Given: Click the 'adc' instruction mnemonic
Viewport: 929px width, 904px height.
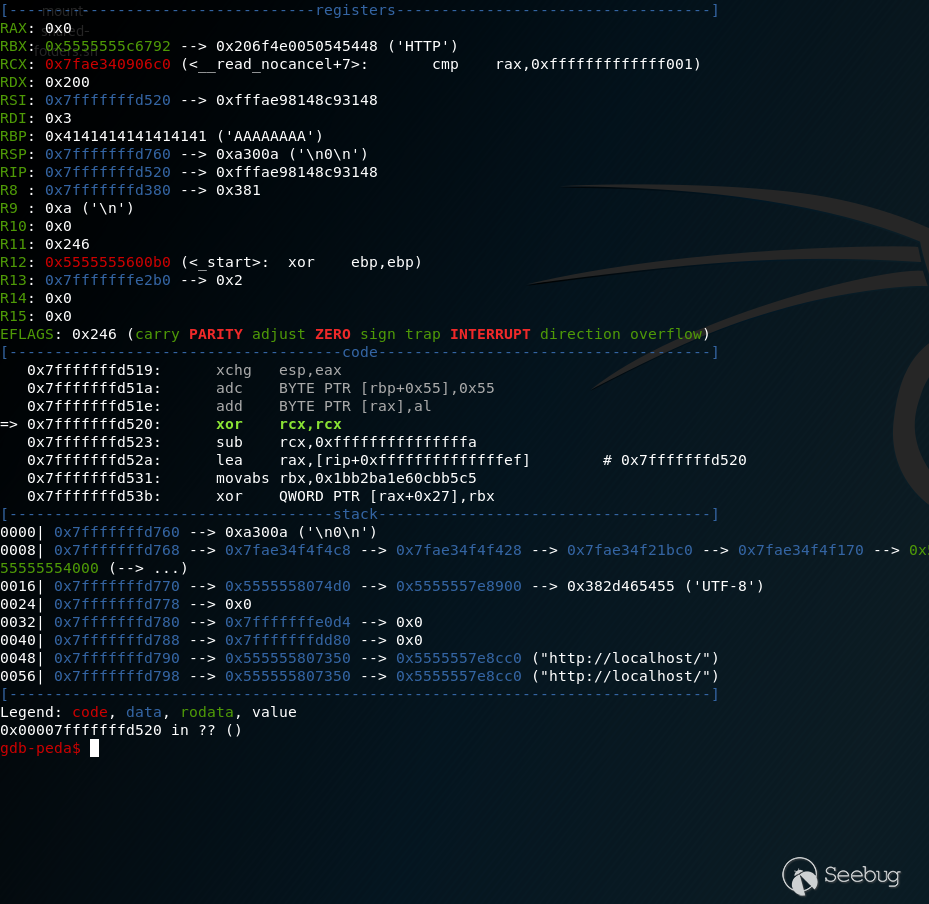Looking at the screenshot, I should 229,389.
